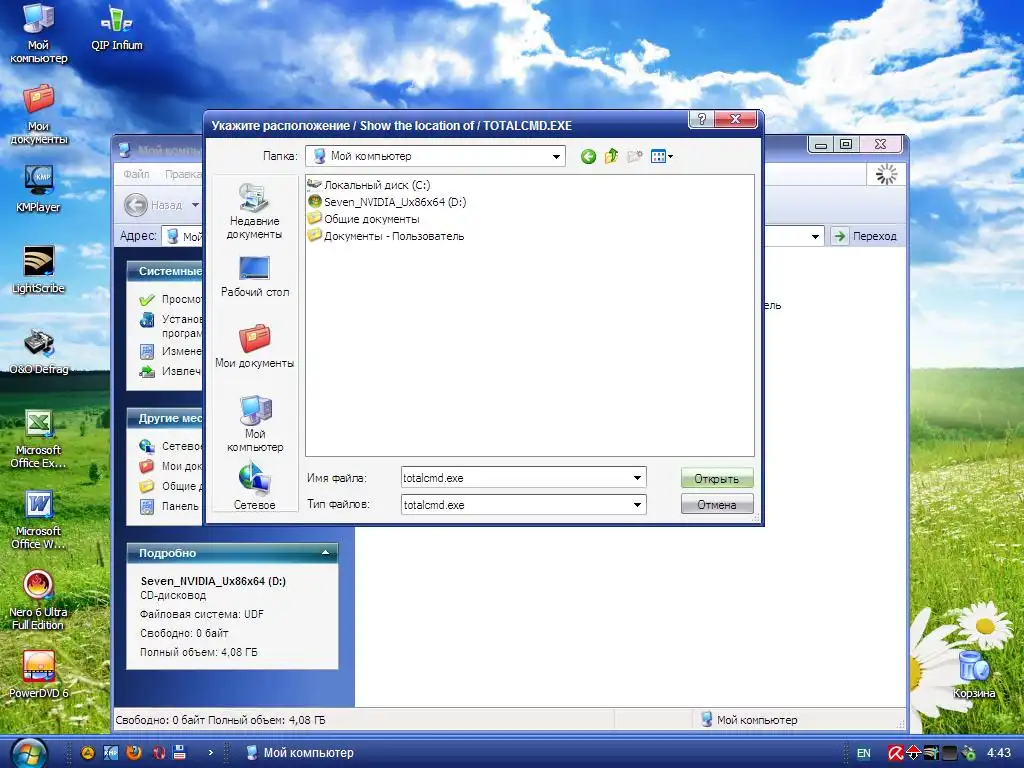The image size is (1024, 768).
Task: Select Мои документы in places bar
Action: coord(254,347)
